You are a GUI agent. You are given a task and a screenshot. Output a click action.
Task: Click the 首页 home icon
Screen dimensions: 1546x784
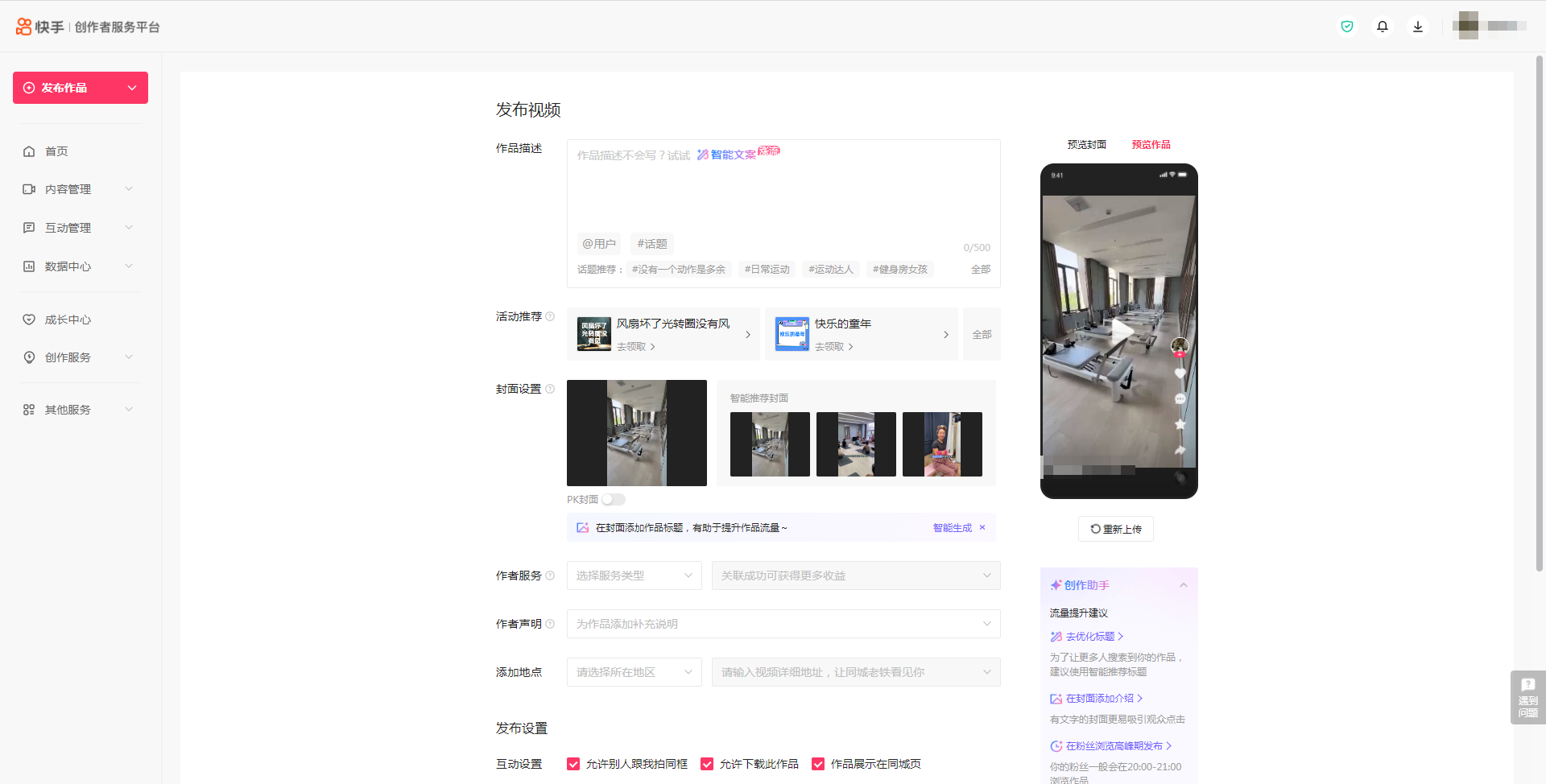tap(29, 151)
